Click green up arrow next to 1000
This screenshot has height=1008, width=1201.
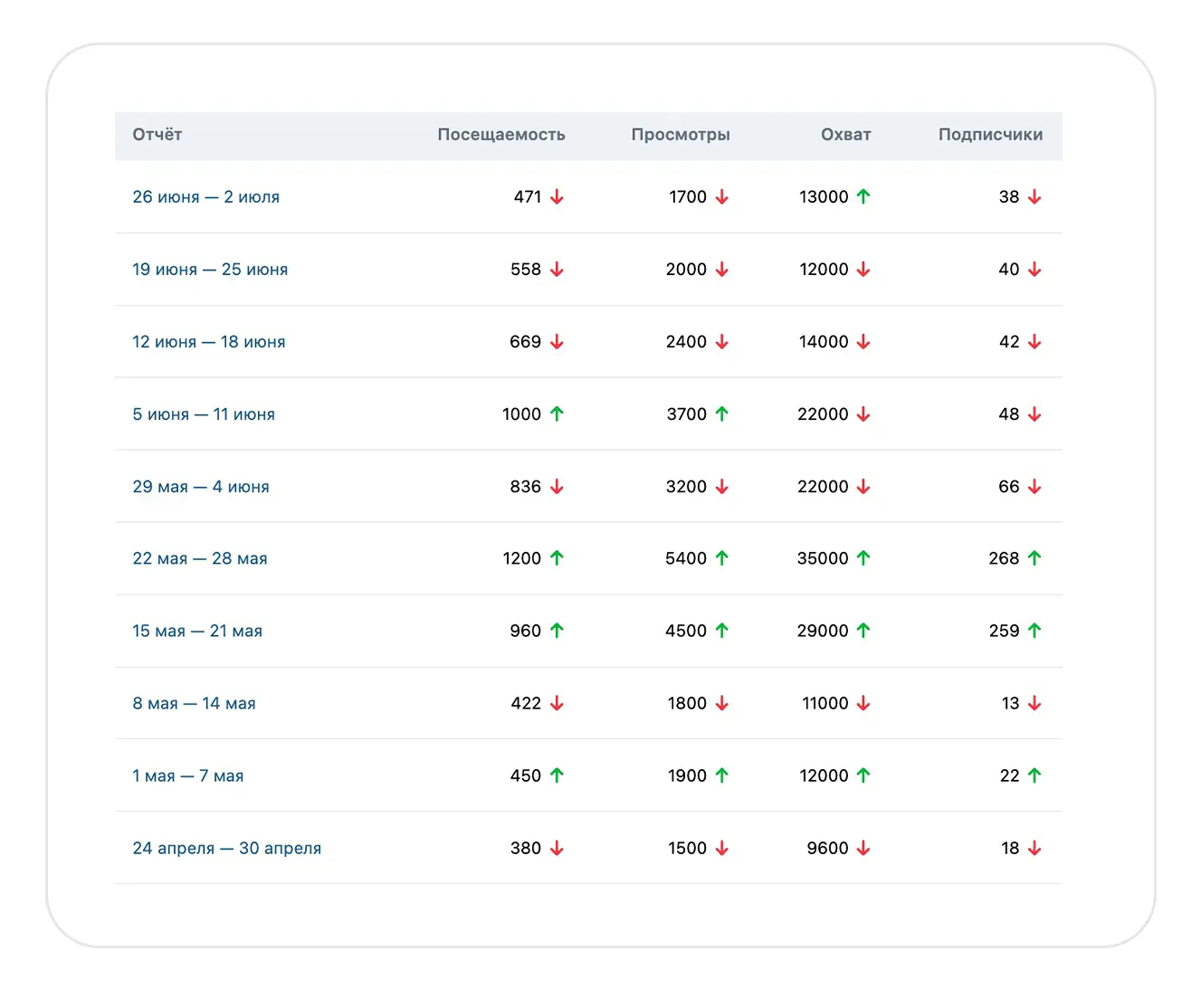557,414
